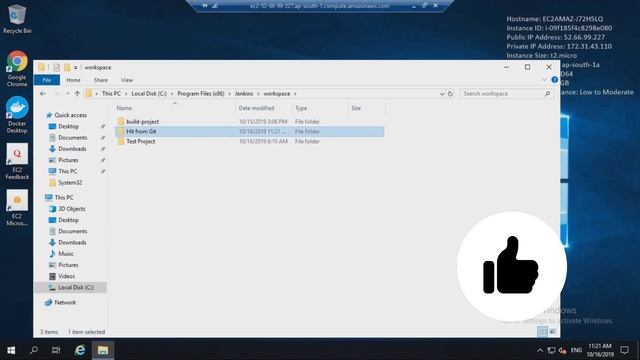Select Music in the navigation pane
This screenshot has height=360, width=640.
point(66,253)
